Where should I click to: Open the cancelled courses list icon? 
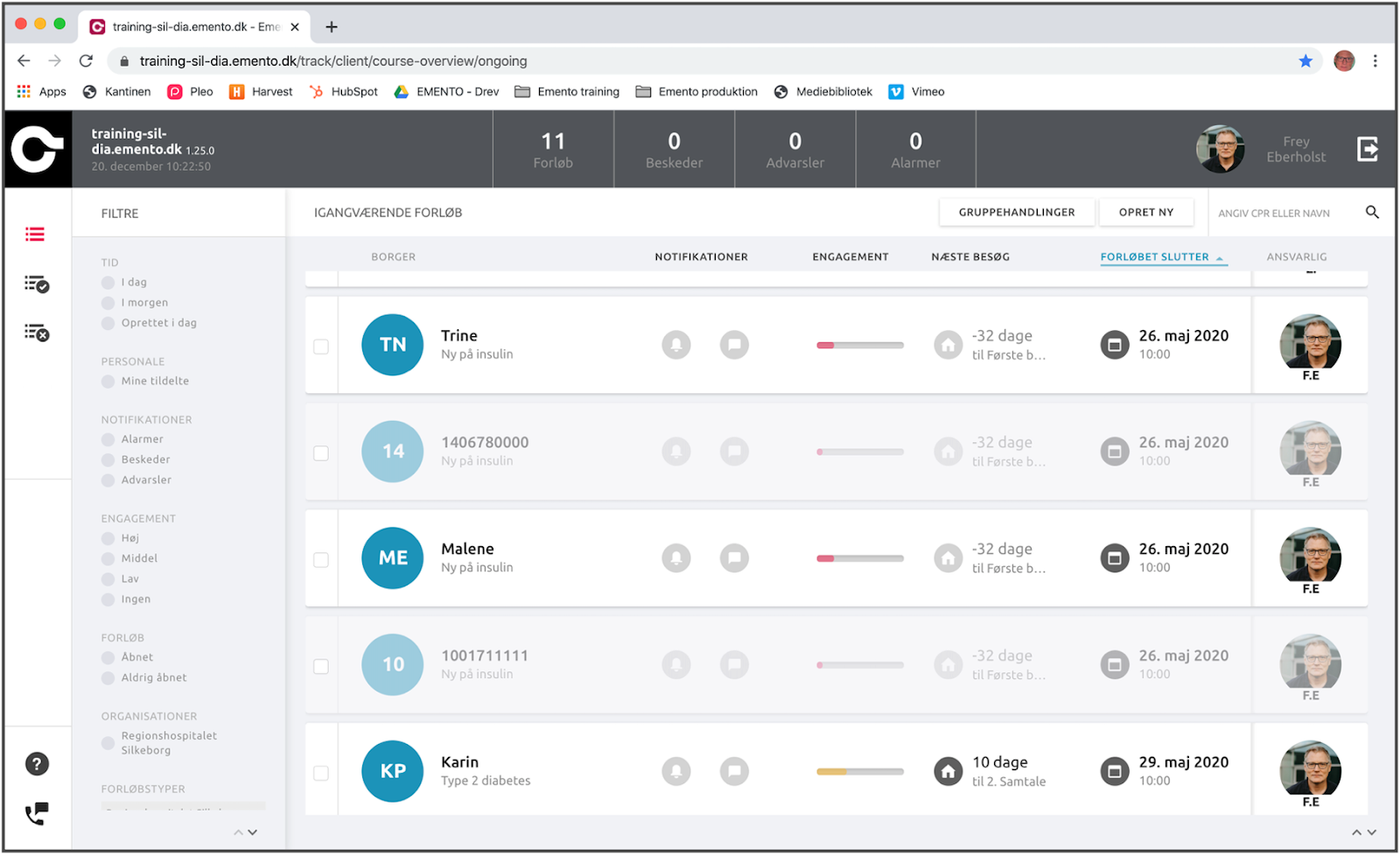pyautogui.click(x=36, y=333)
